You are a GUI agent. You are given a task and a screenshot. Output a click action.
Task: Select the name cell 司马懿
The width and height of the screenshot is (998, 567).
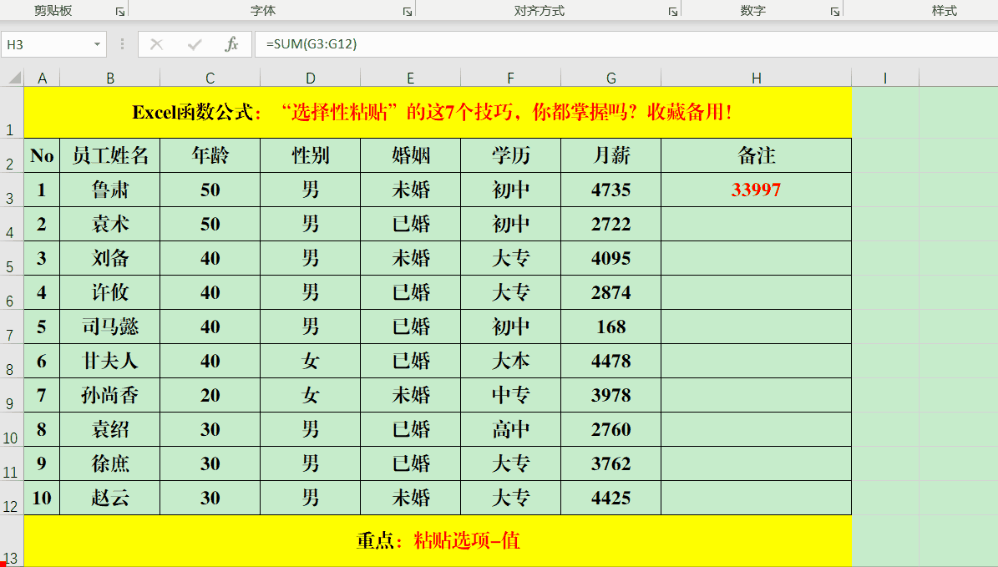(x=110, y=327)
